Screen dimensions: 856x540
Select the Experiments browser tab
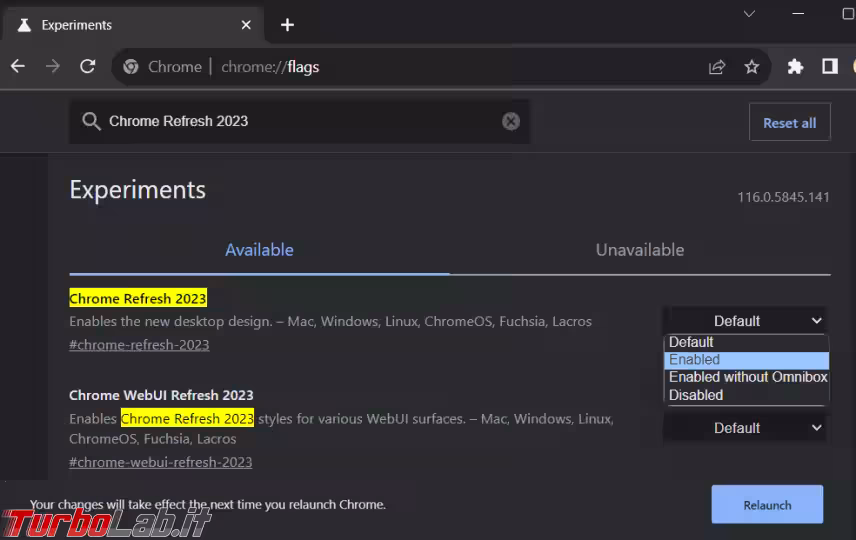click(x=134, y=25)
